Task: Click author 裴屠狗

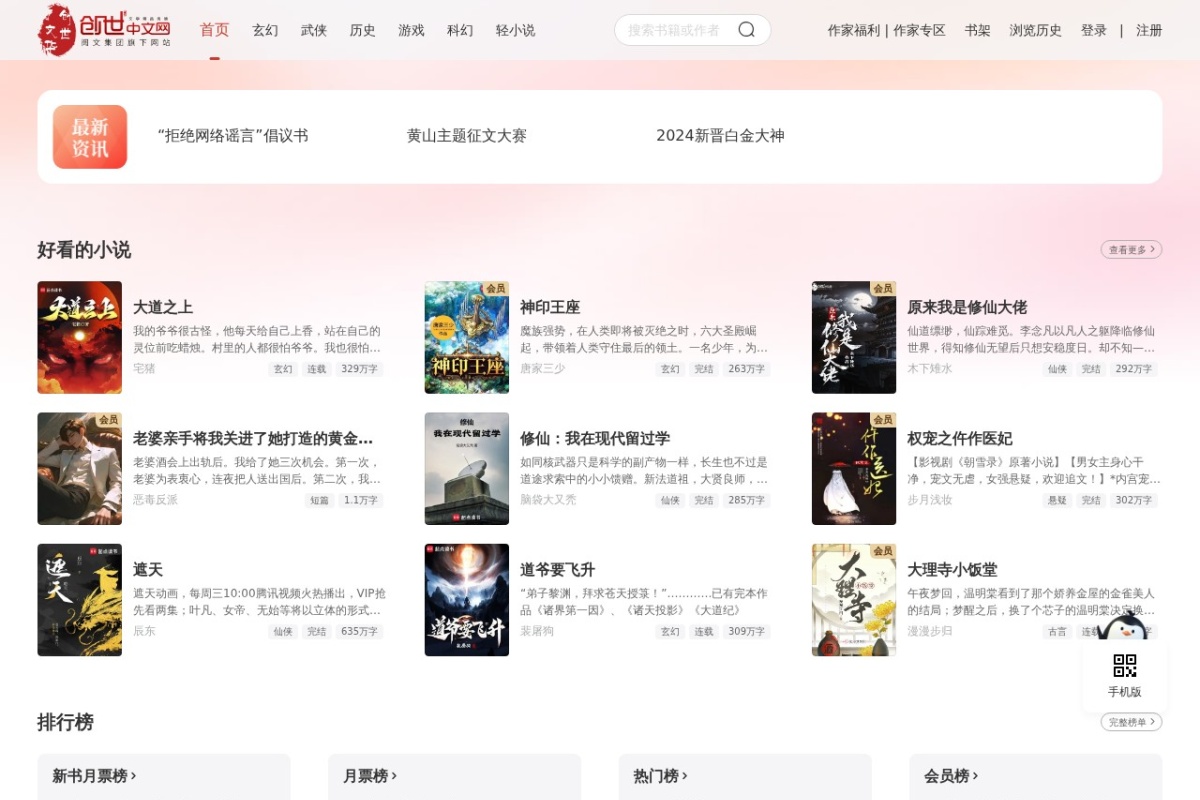Action: 537,631
